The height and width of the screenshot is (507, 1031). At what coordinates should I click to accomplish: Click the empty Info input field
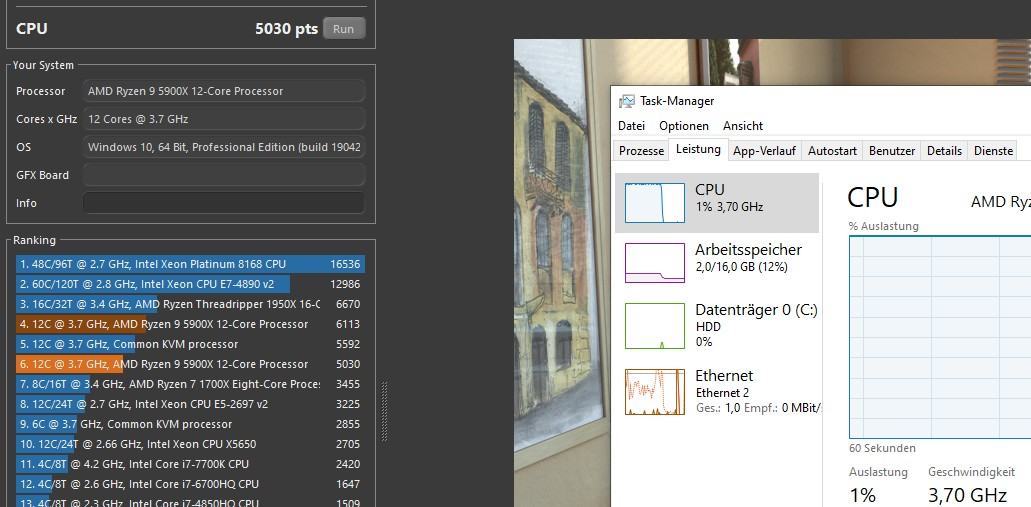point(224,203)
